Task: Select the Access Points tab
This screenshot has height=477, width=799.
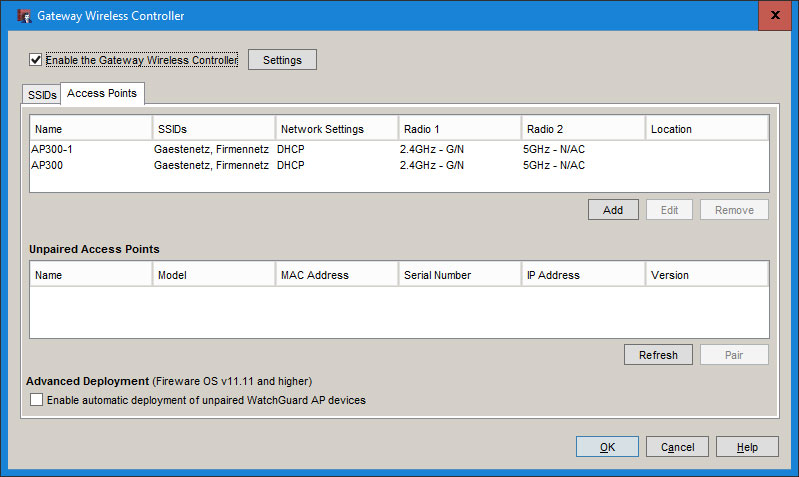Action: click(102, 93)
